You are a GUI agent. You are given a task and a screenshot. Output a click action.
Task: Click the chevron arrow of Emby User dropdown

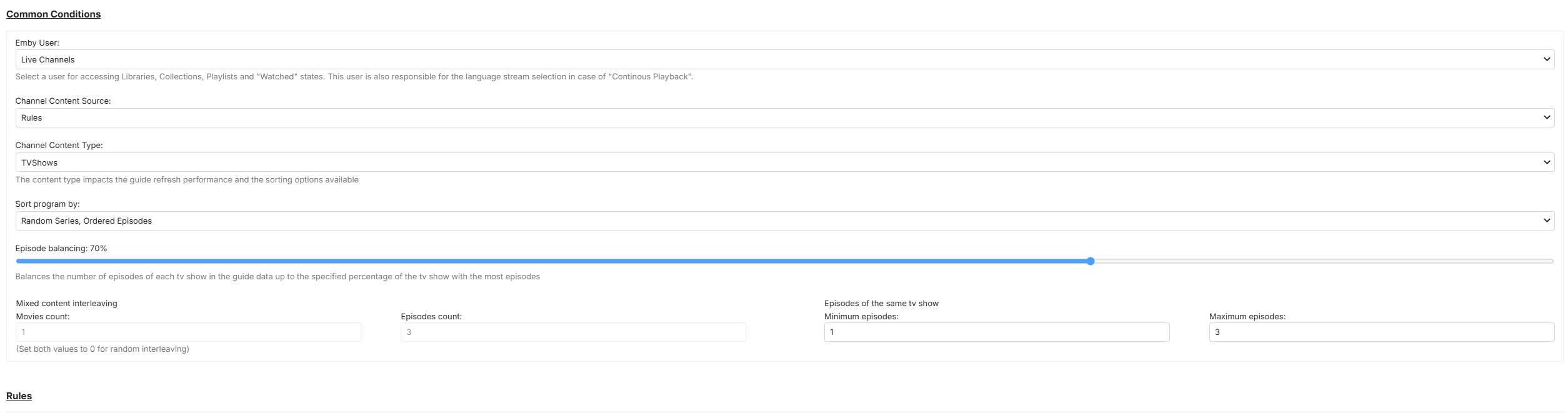coord(1546,59)
